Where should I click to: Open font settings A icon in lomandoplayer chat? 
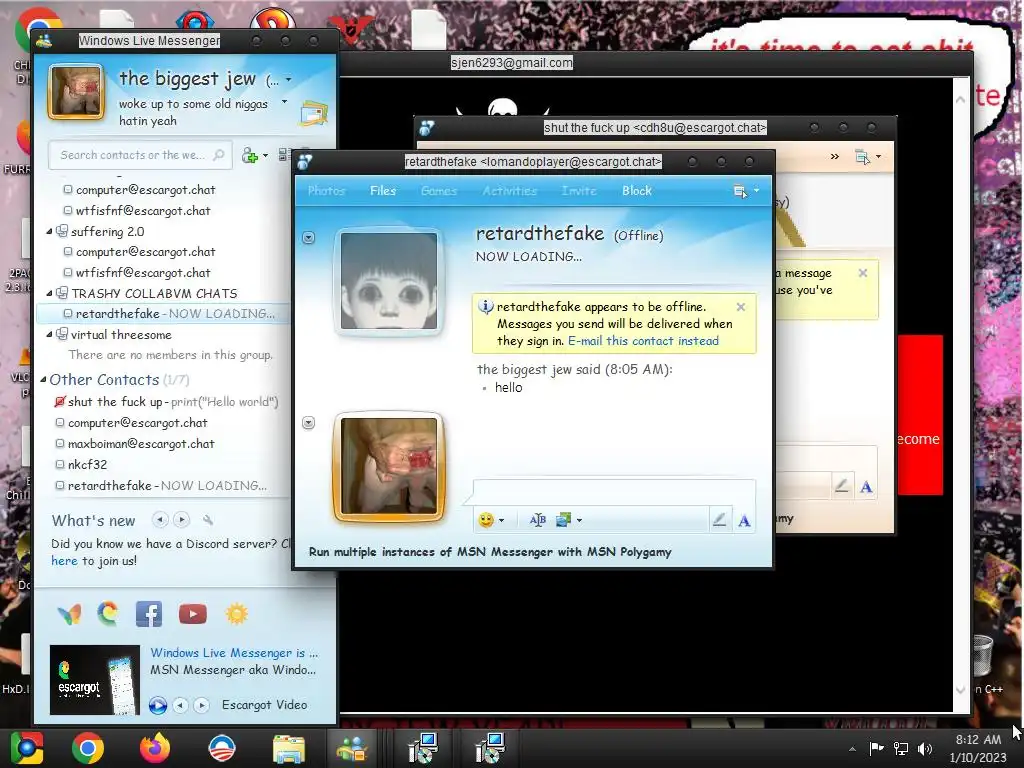pyautogui.click(x=744, y=520)
